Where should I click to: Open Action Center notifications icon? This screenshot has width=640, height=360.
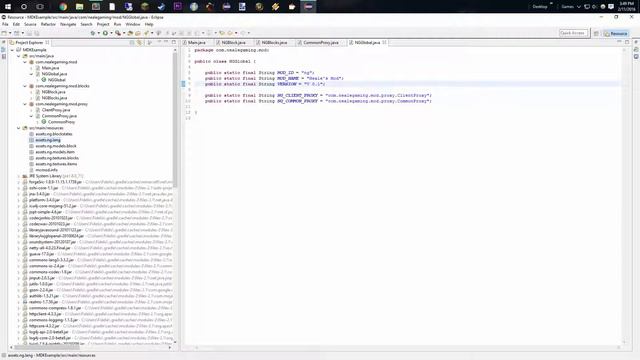pos(611,7)
